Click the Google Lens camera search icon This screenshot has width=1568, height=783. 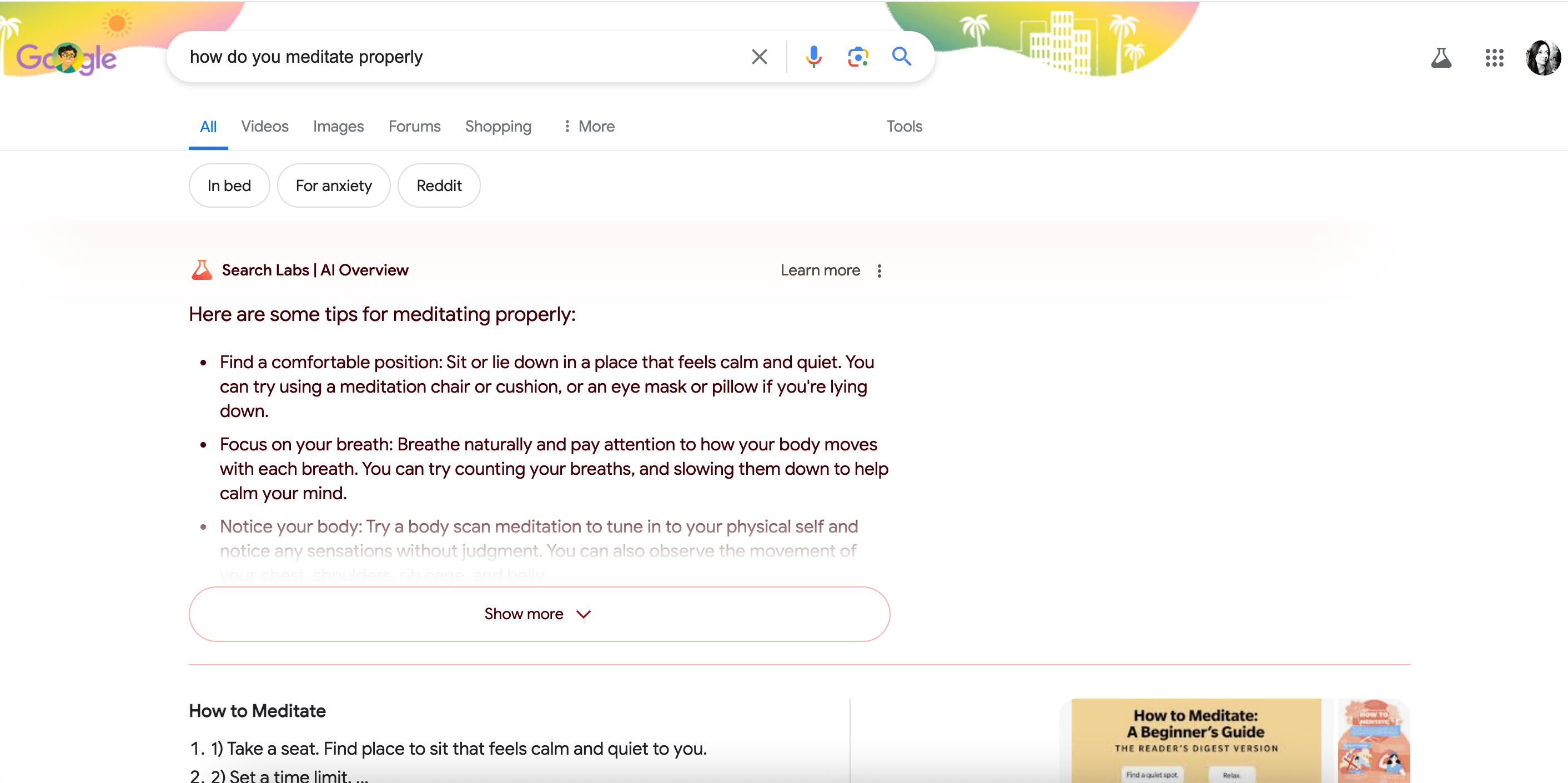858,57
